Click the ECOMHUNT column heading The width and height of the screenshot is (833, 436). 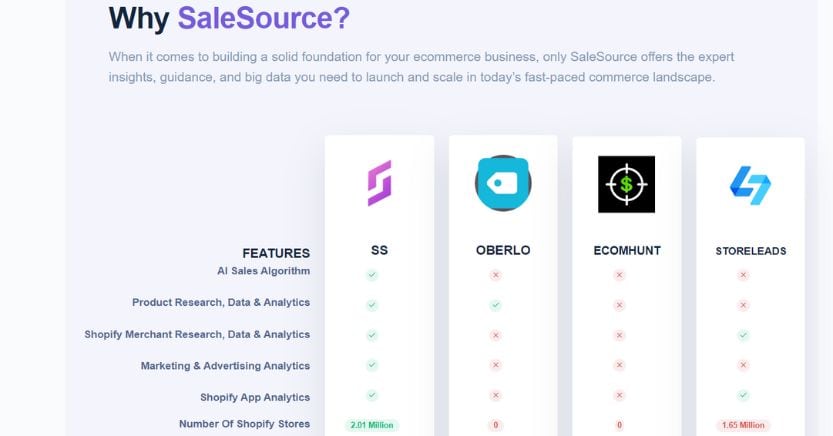point(627,251)
